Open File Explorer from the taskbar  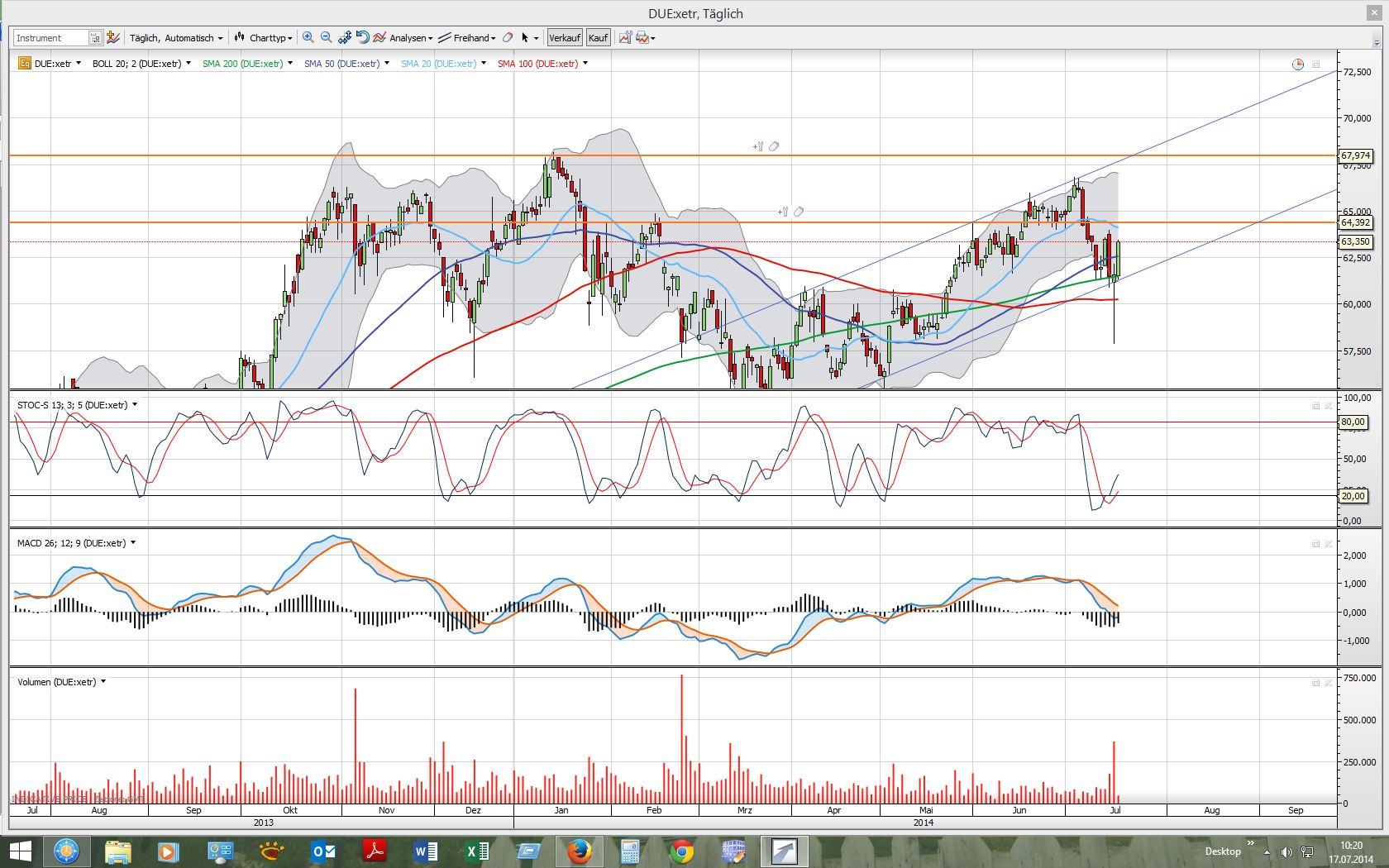pos(117,851)
